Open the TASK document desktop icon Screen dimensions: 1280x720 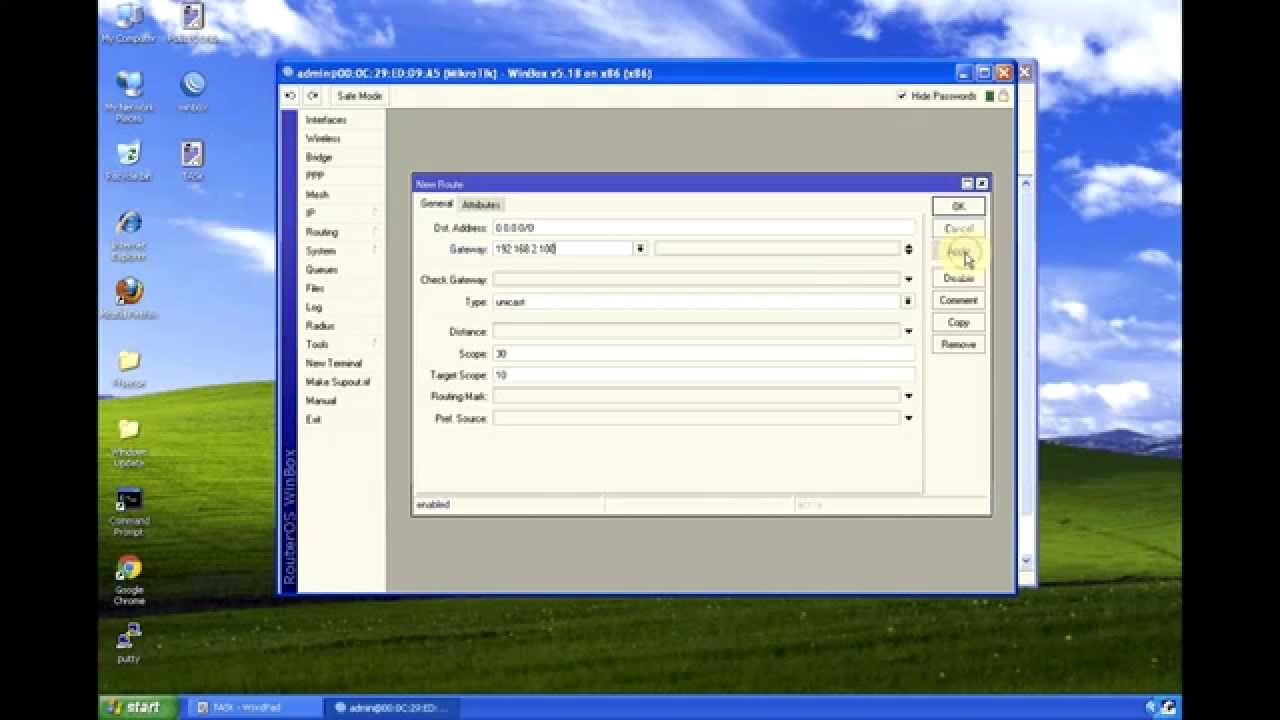[x=193, y=161]
